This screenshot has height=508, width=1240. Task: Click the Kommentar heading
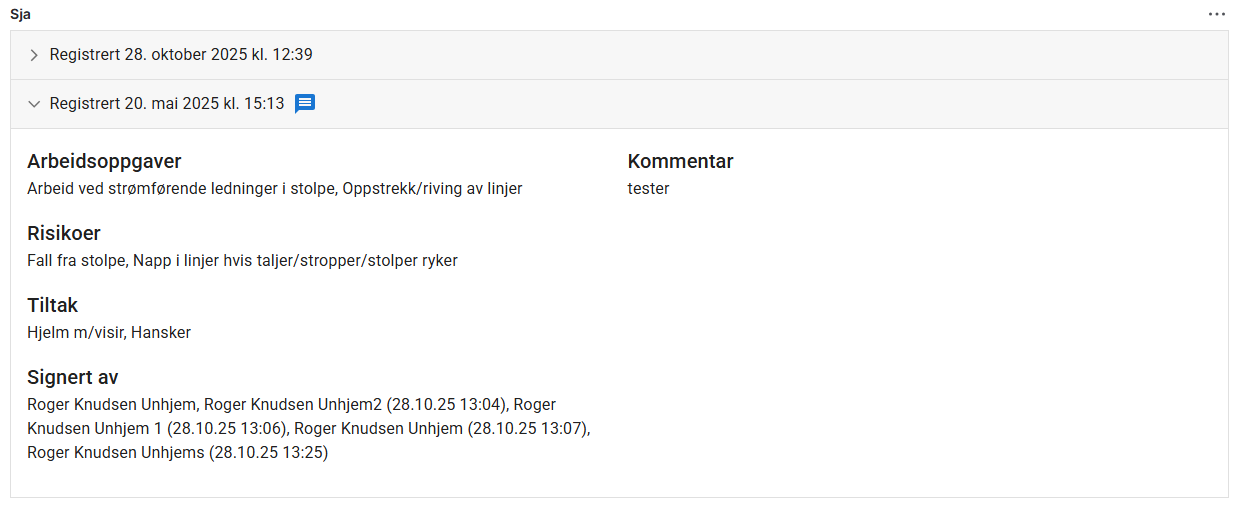680,161
